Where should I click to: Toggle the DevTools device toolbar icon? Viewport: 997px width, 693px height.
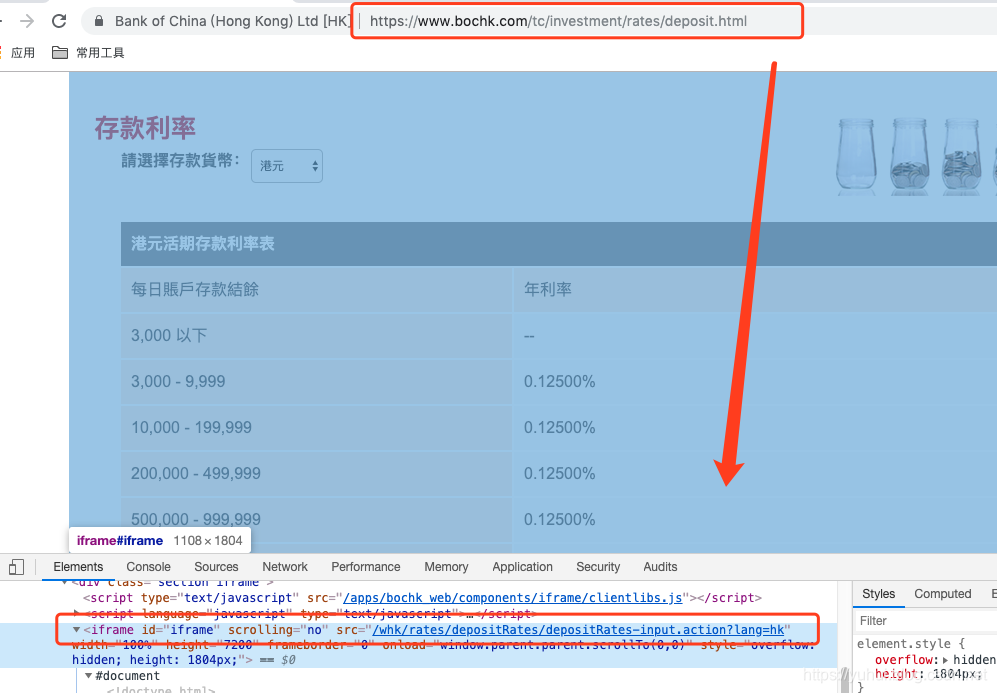pos(17,566)
